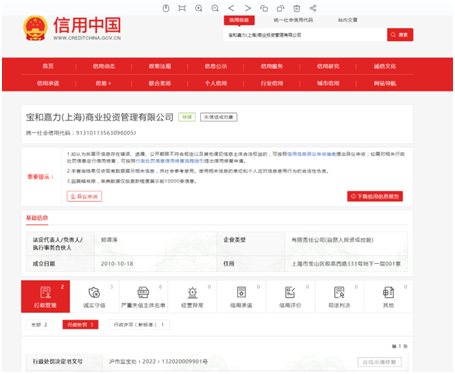Viewport: 455px width, 374px height.
Task: Zoom in with the magnifier plus icon
Action: coord(199,8)
